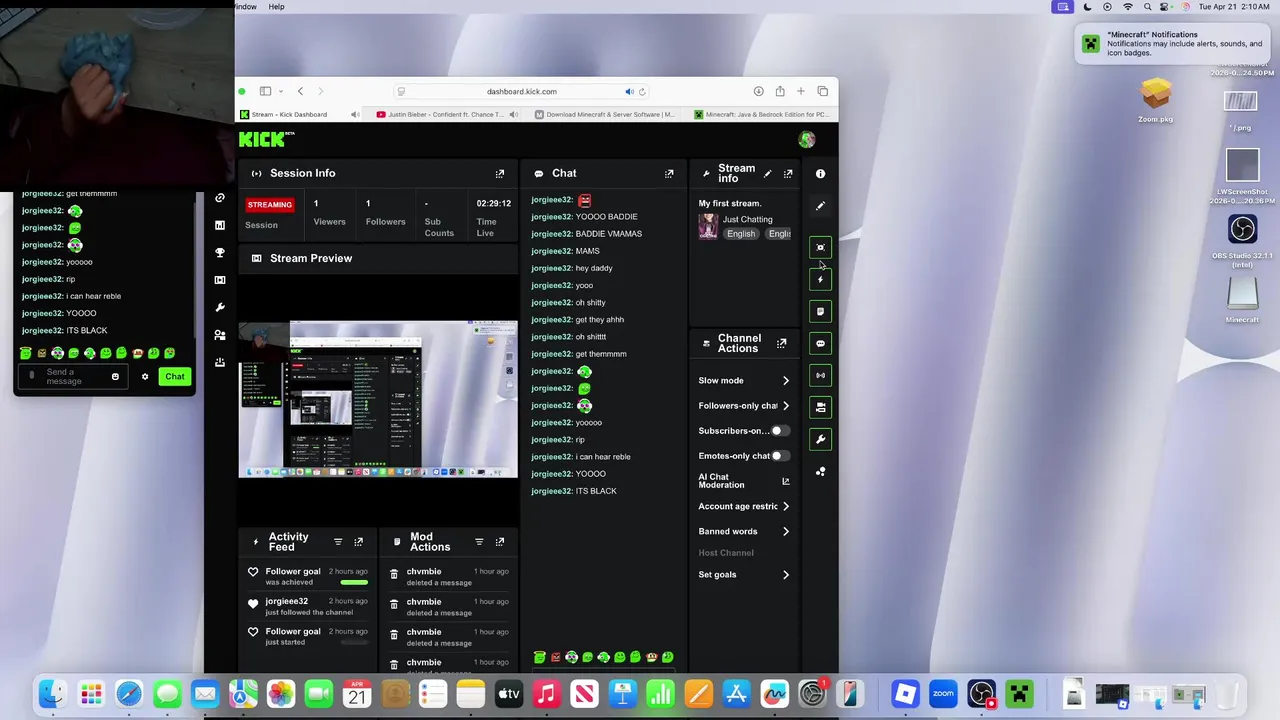Open Roblox app in the Dock
Screen dimensions: 1280x720
(905, 694)
